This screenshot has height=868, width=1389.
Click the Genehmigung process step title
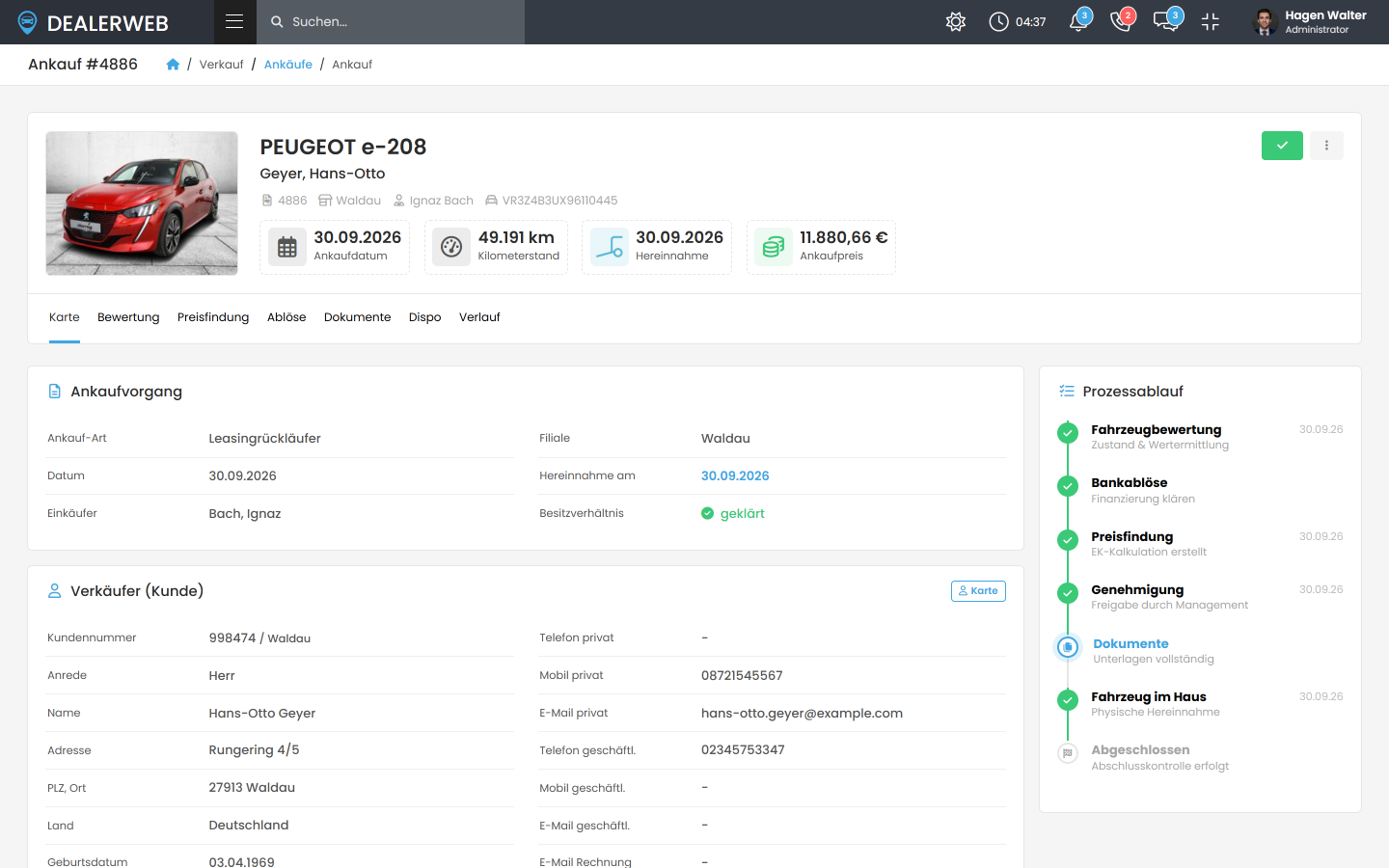coord(1137,590)
